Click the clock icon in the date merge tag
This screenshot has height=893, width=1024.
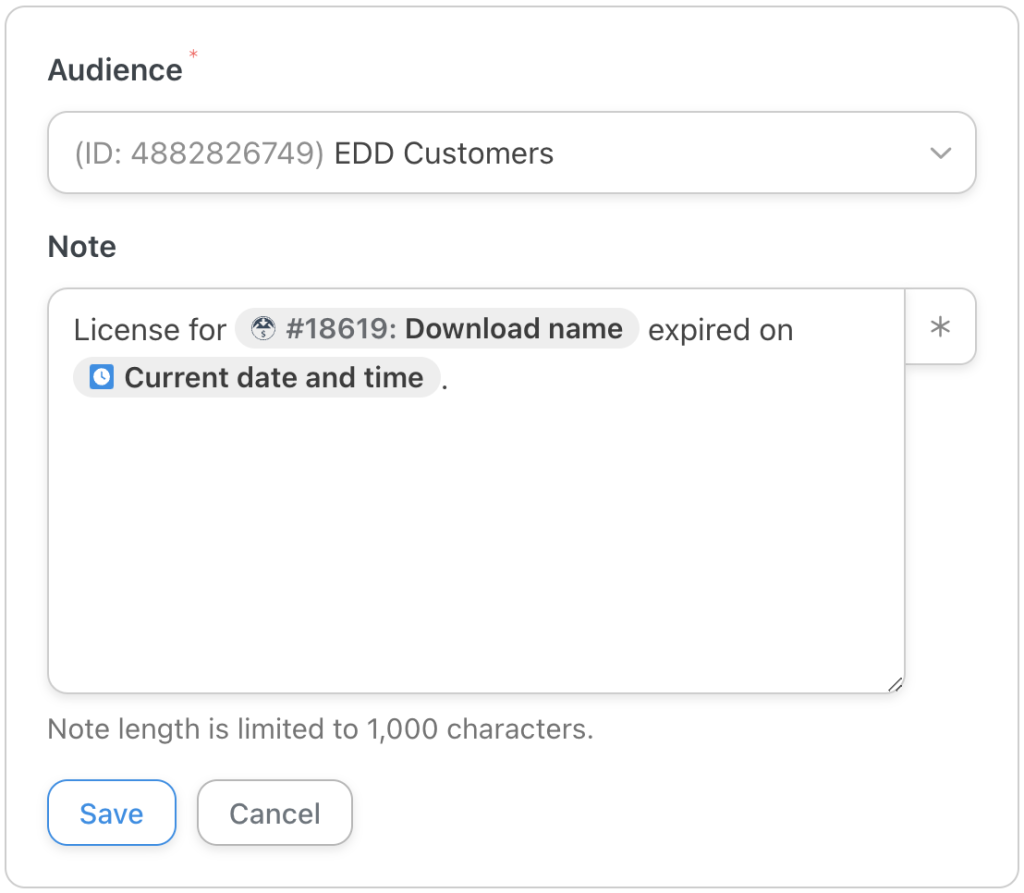click(100, 378)
